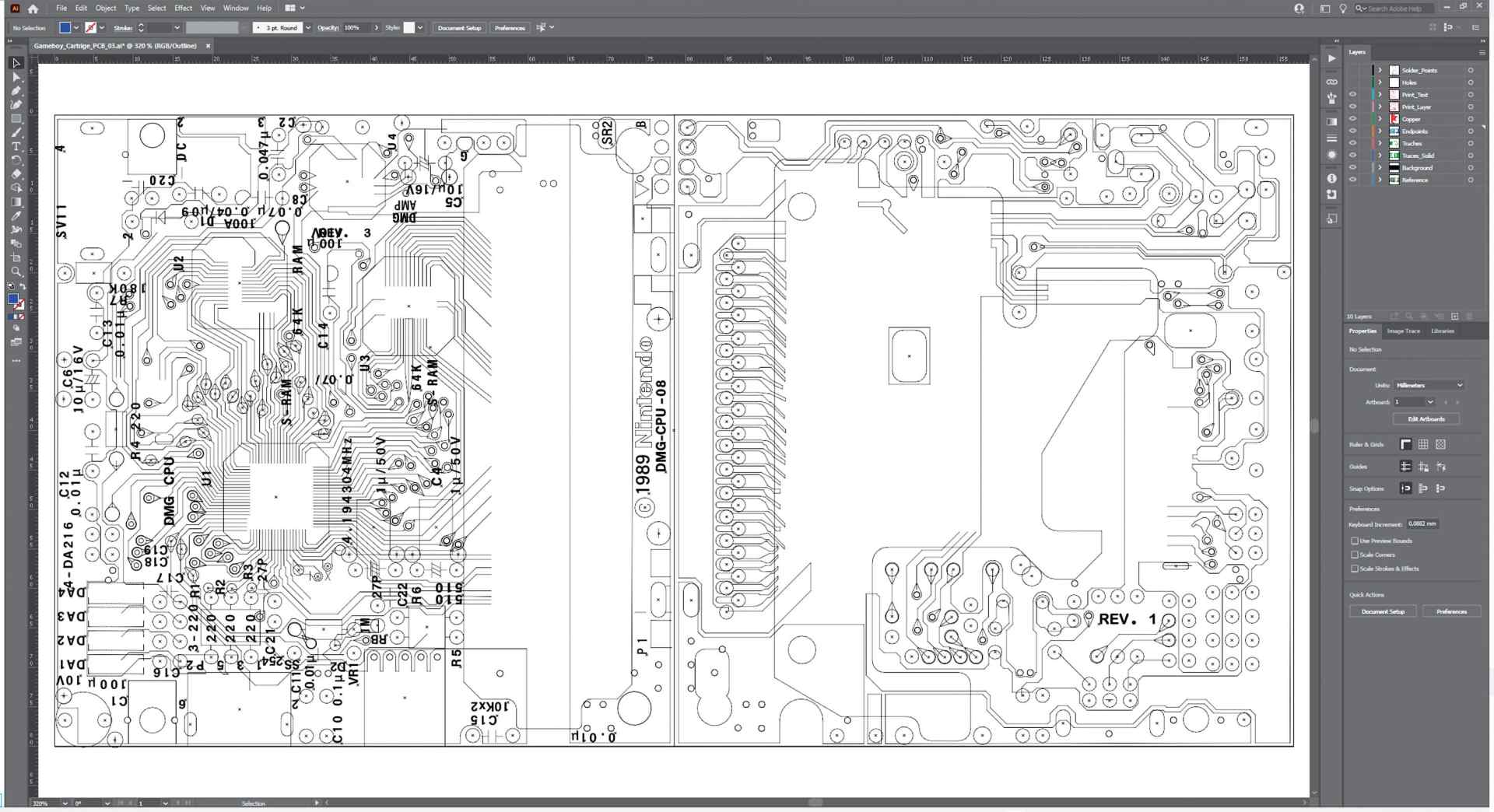Pick the Gradient tool
Screen dimensions: 1494x812
(16, 201)
